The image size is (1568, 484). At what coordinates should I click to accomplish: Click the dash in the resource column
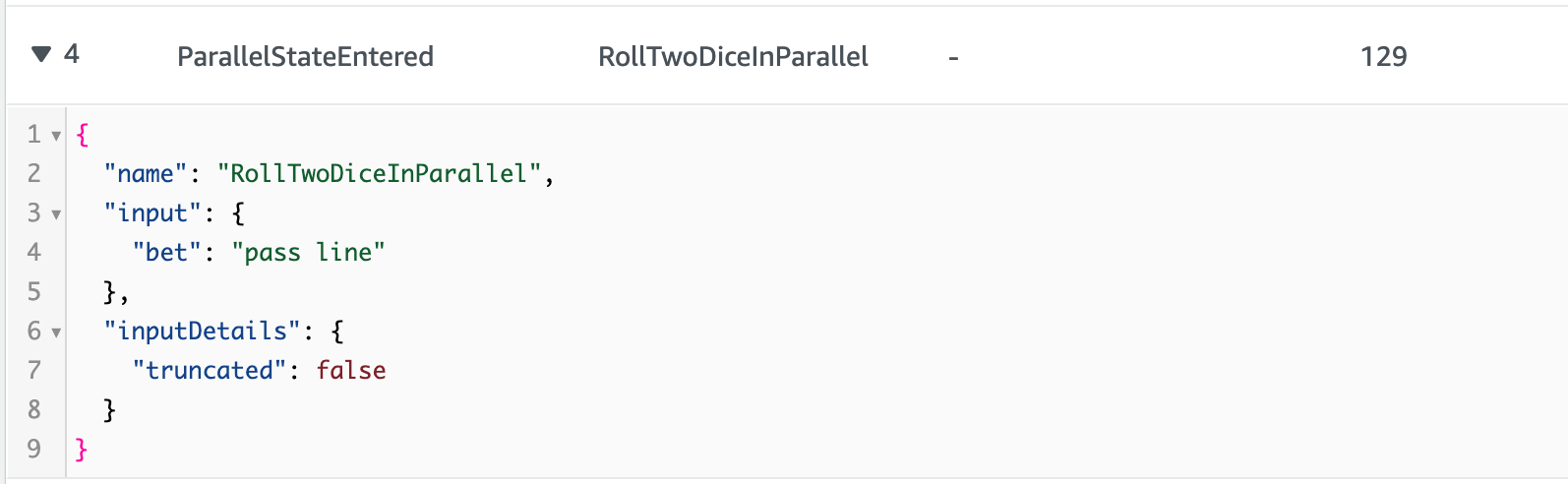pyautogui.click(x=953, y=58)
